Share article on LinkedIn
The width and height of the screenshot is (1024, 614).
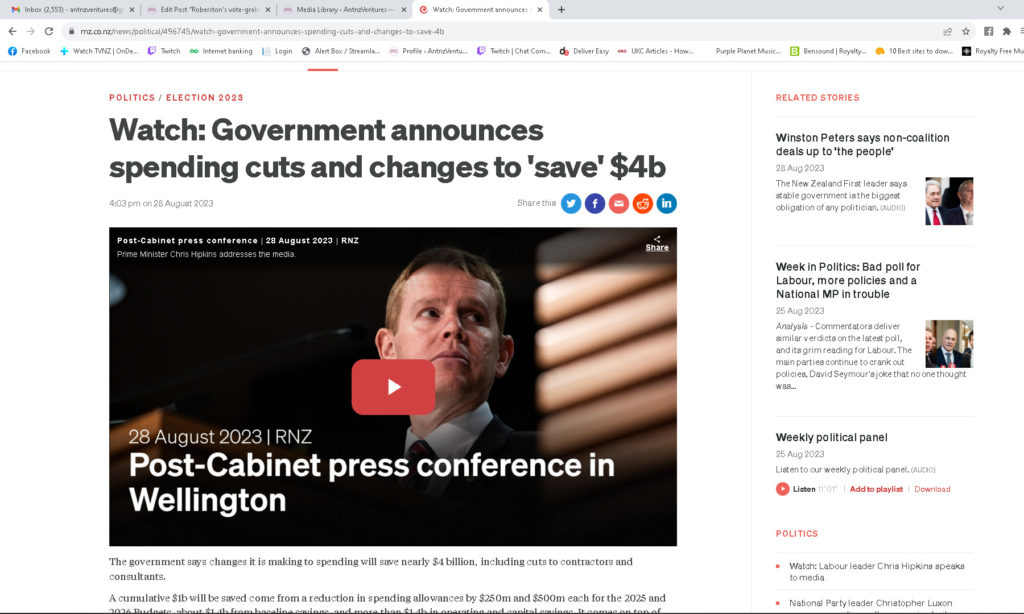[666, 204]
